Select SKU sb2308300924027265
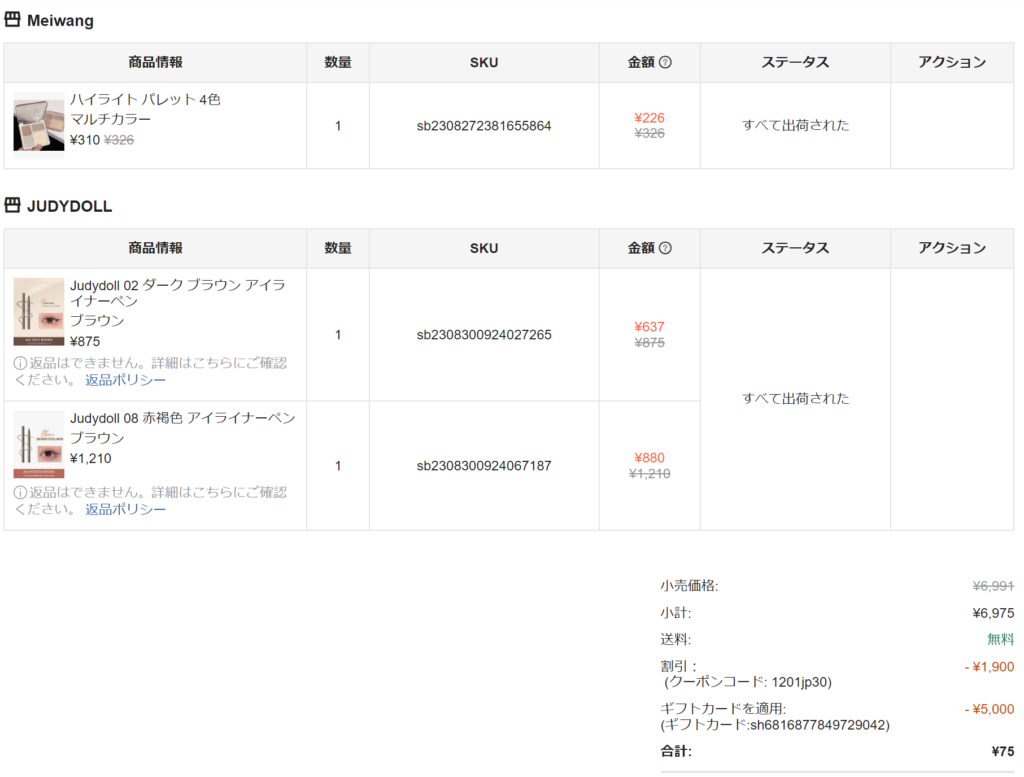Image resolution: width=1024 pixels, height=777 pixels. point(484,335)
